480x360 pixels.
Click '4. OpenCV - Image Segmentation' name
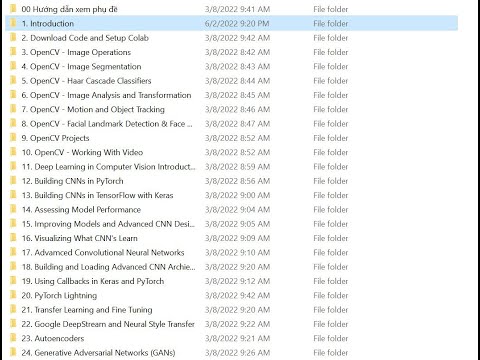81,67
